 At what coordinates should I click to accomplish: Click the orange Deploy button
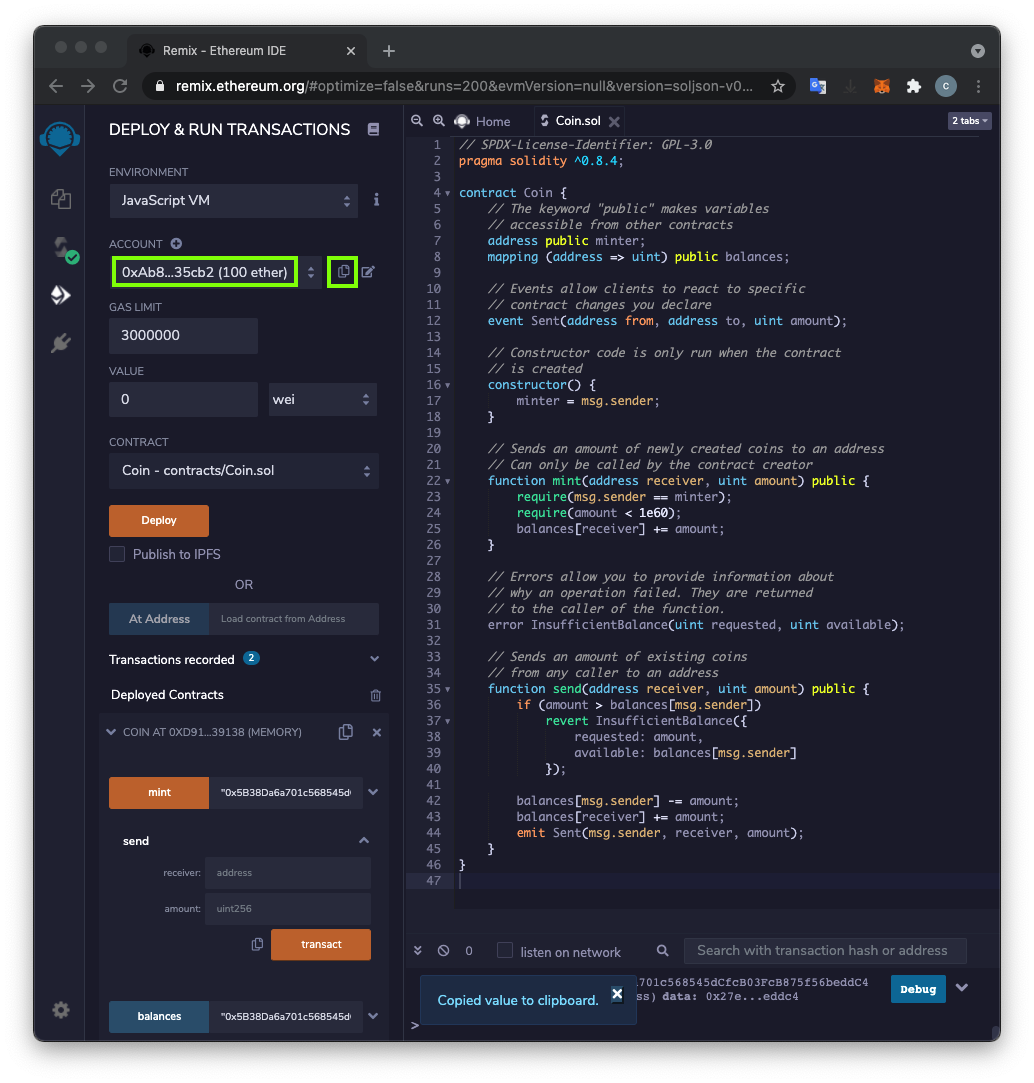pos(159,520)
